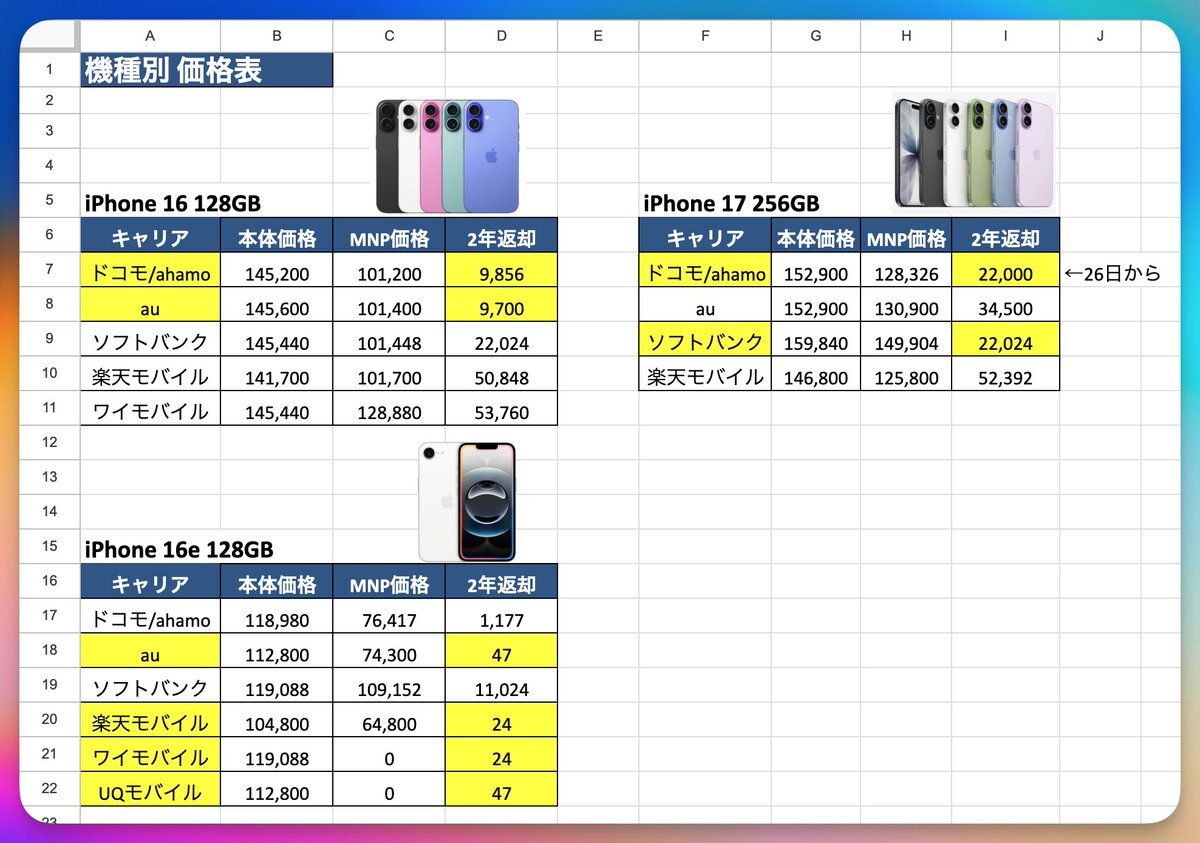Select the cell with 101,200

[x=389, y=270]
